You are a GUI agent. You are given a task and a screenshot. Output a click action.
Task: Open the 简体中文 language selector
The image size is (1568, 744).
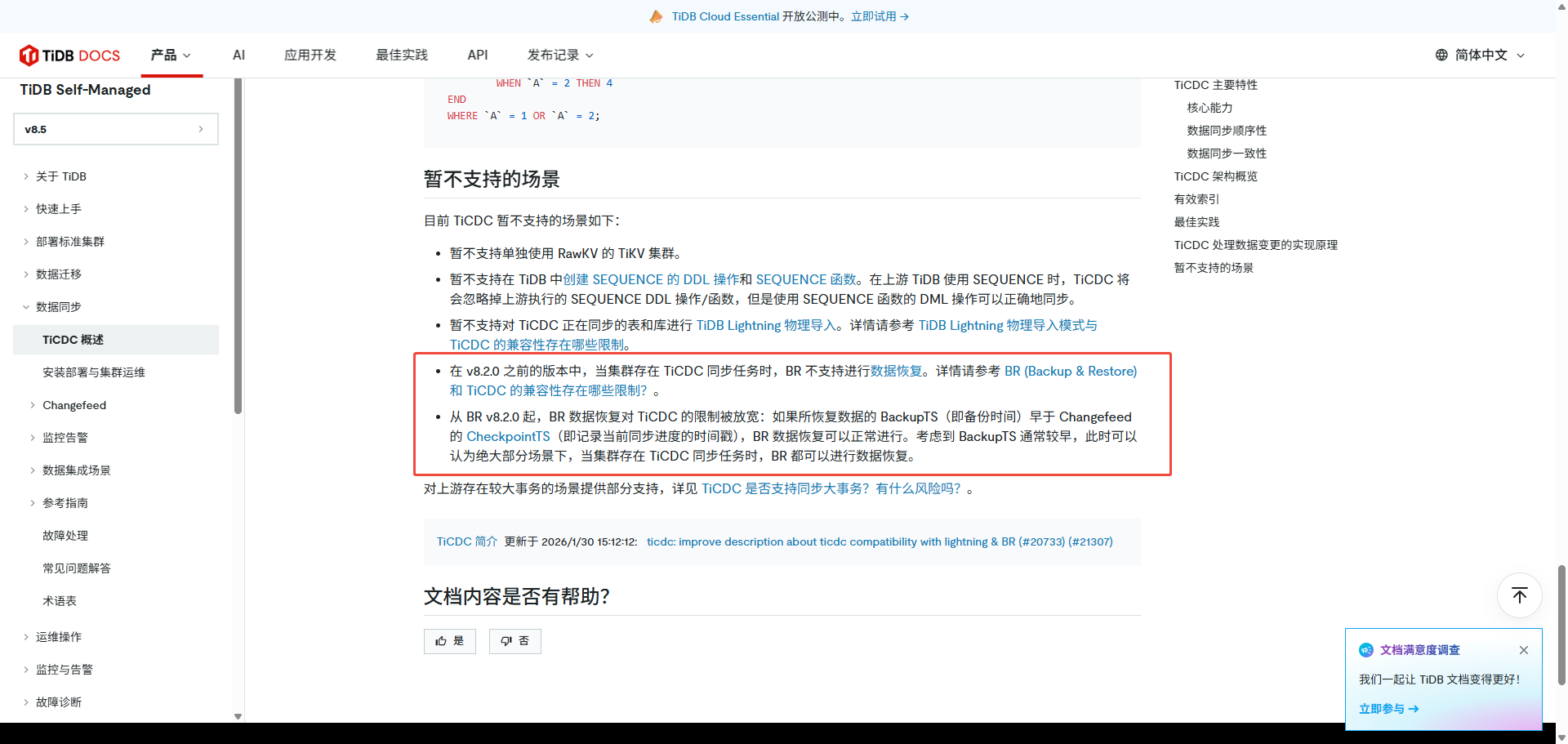(x=1480, y=56)
